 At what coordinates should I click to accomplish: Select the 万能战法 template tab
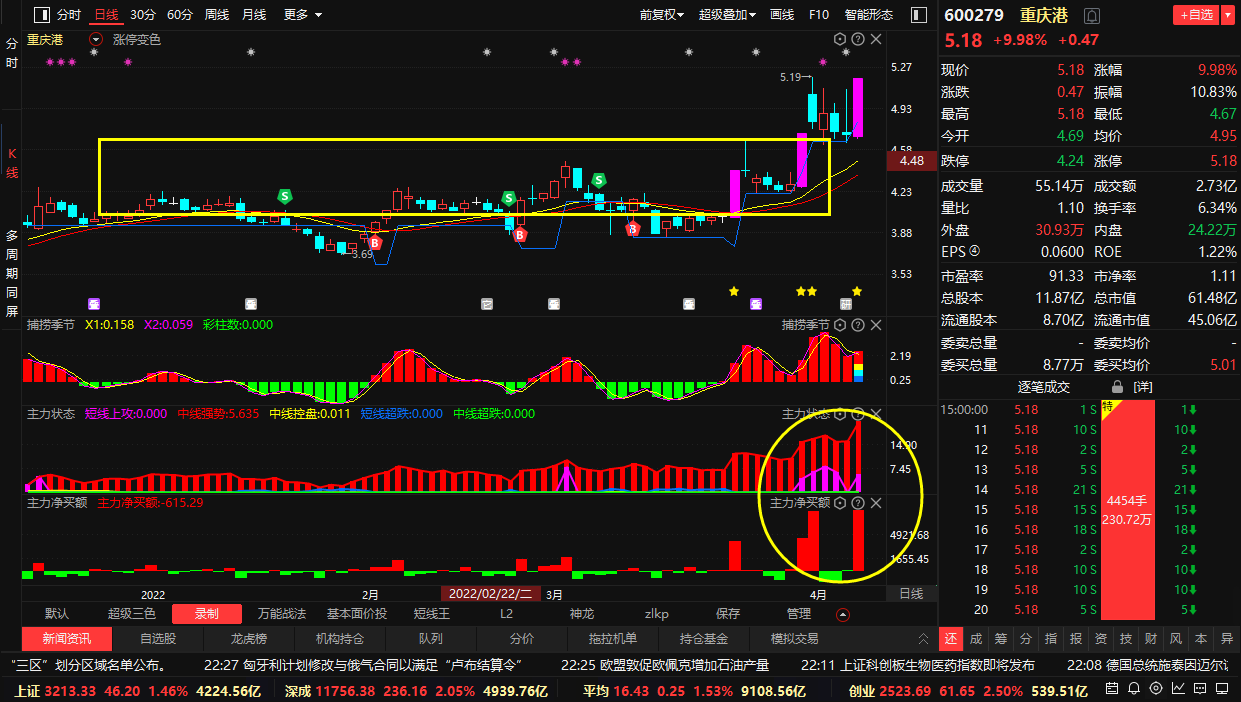282,614
